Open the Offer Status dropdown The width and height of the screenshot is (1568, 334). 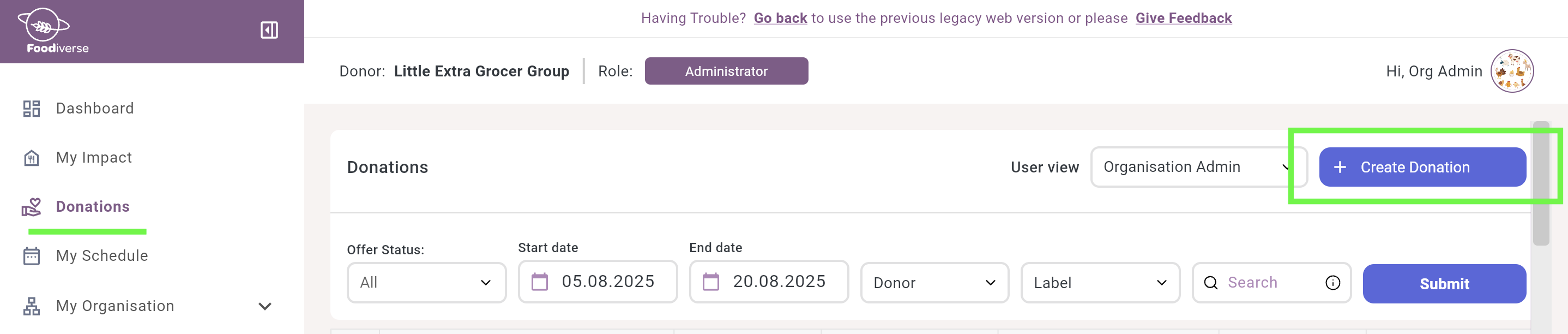click(x=426, y=282)
